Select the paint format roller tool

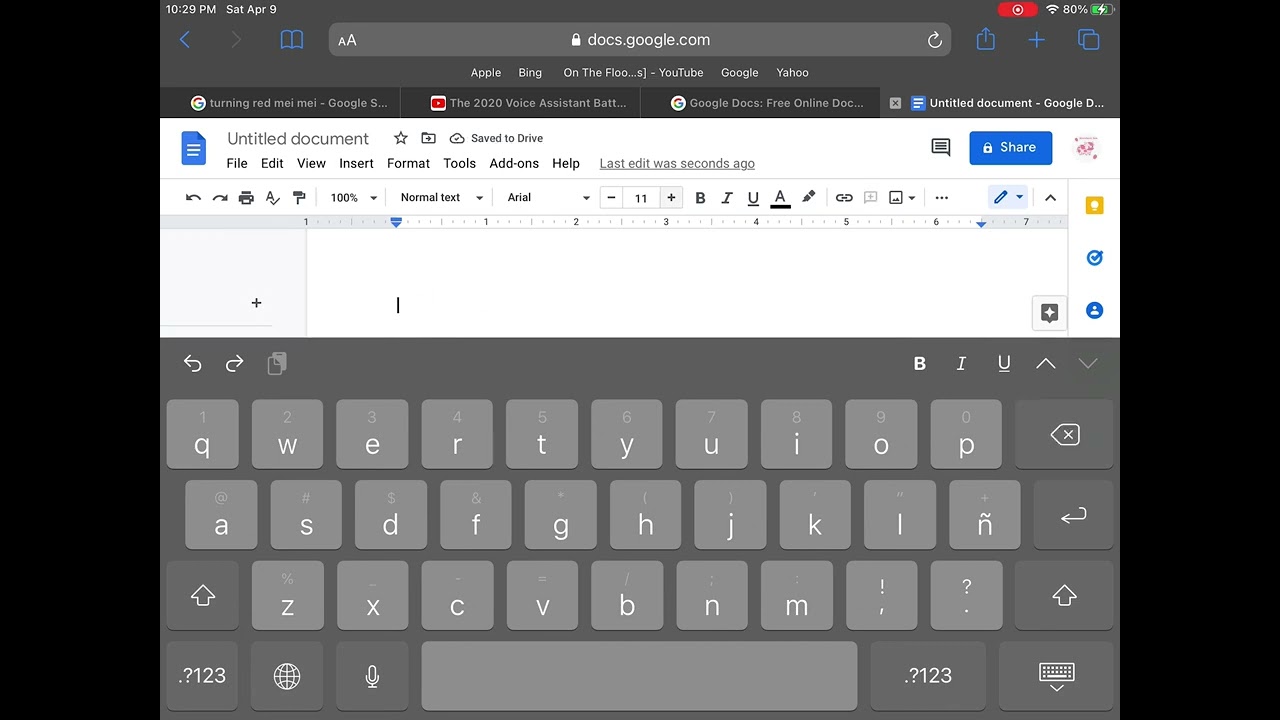[x=299, y=198]
